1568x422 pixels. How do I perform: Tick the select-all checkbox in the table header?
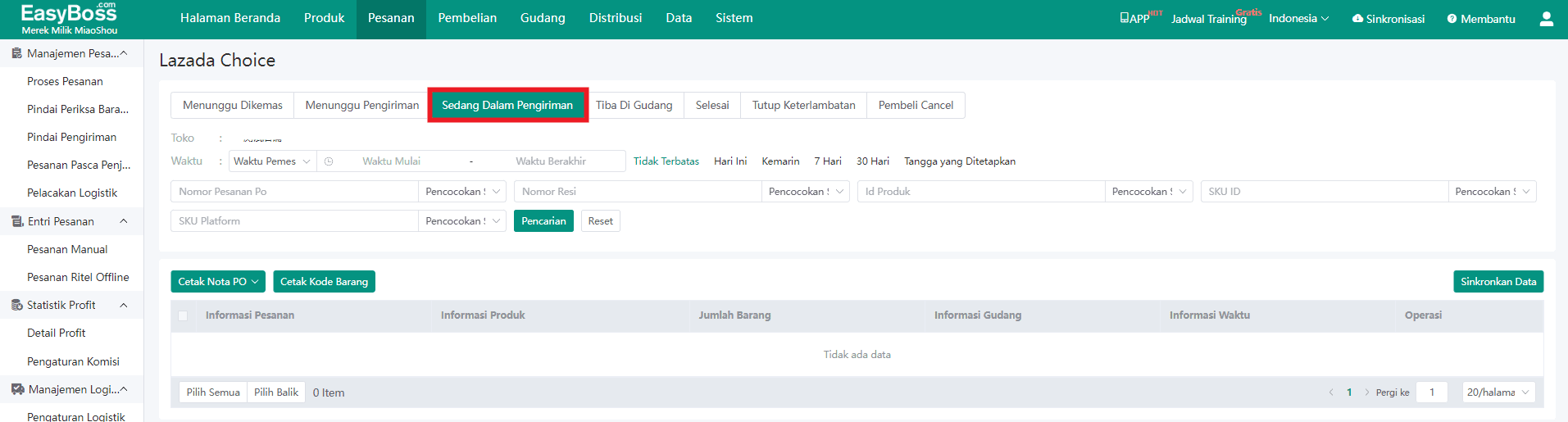(183, 315)
